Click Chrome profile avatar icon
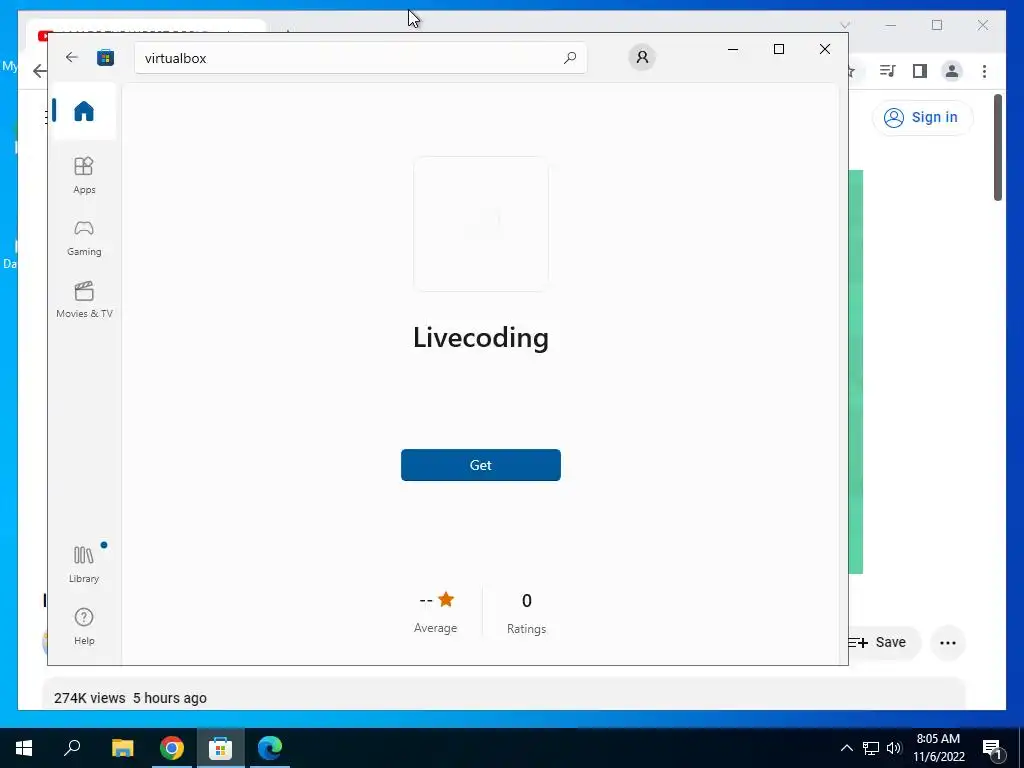Image resolution: width=1024 pixels, height=768 pixels. click(952, 71)
